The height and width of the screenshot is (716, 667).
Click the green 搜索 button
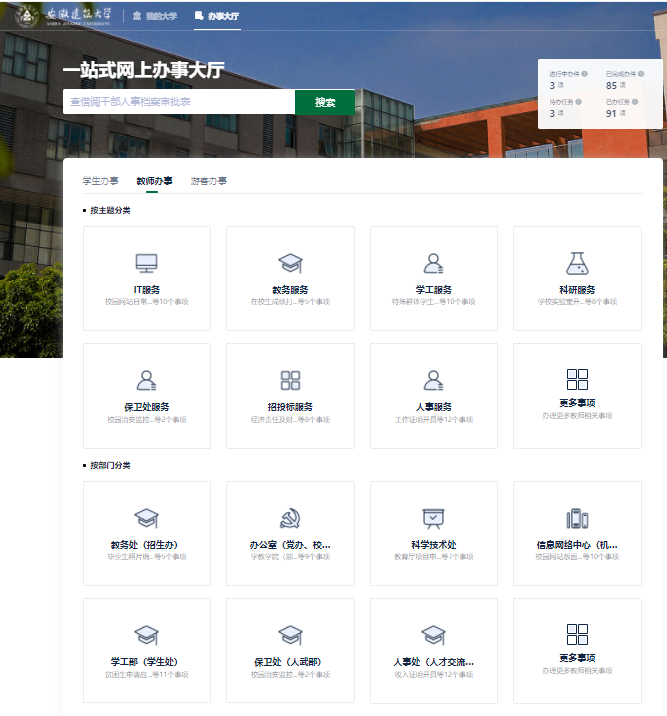click(x=325, y=102)
